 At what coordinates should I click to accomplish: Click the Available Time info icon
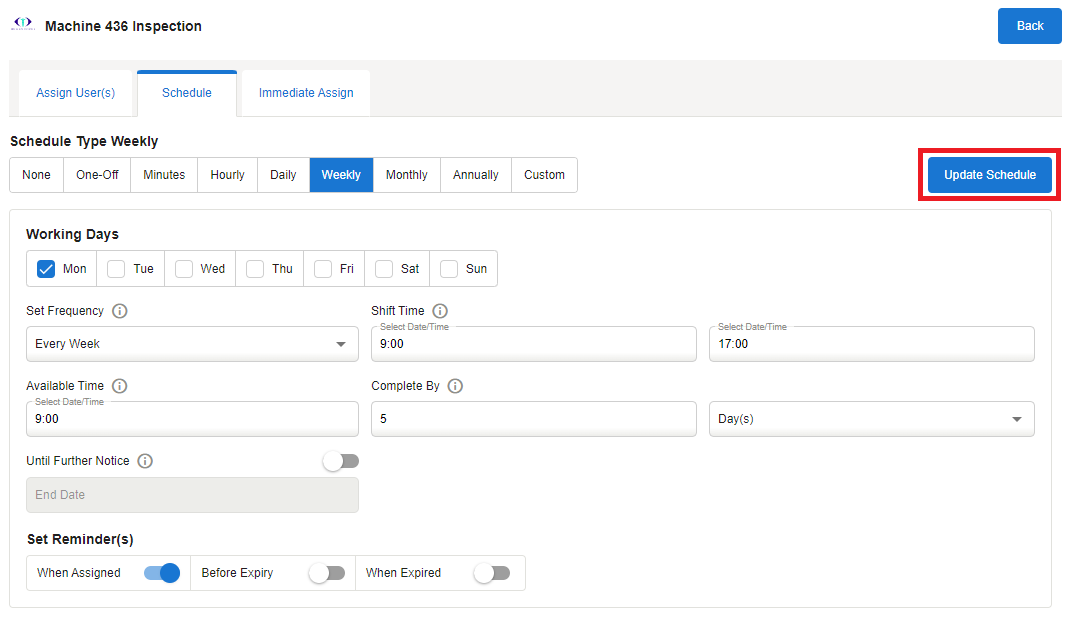tap(120, 386)
